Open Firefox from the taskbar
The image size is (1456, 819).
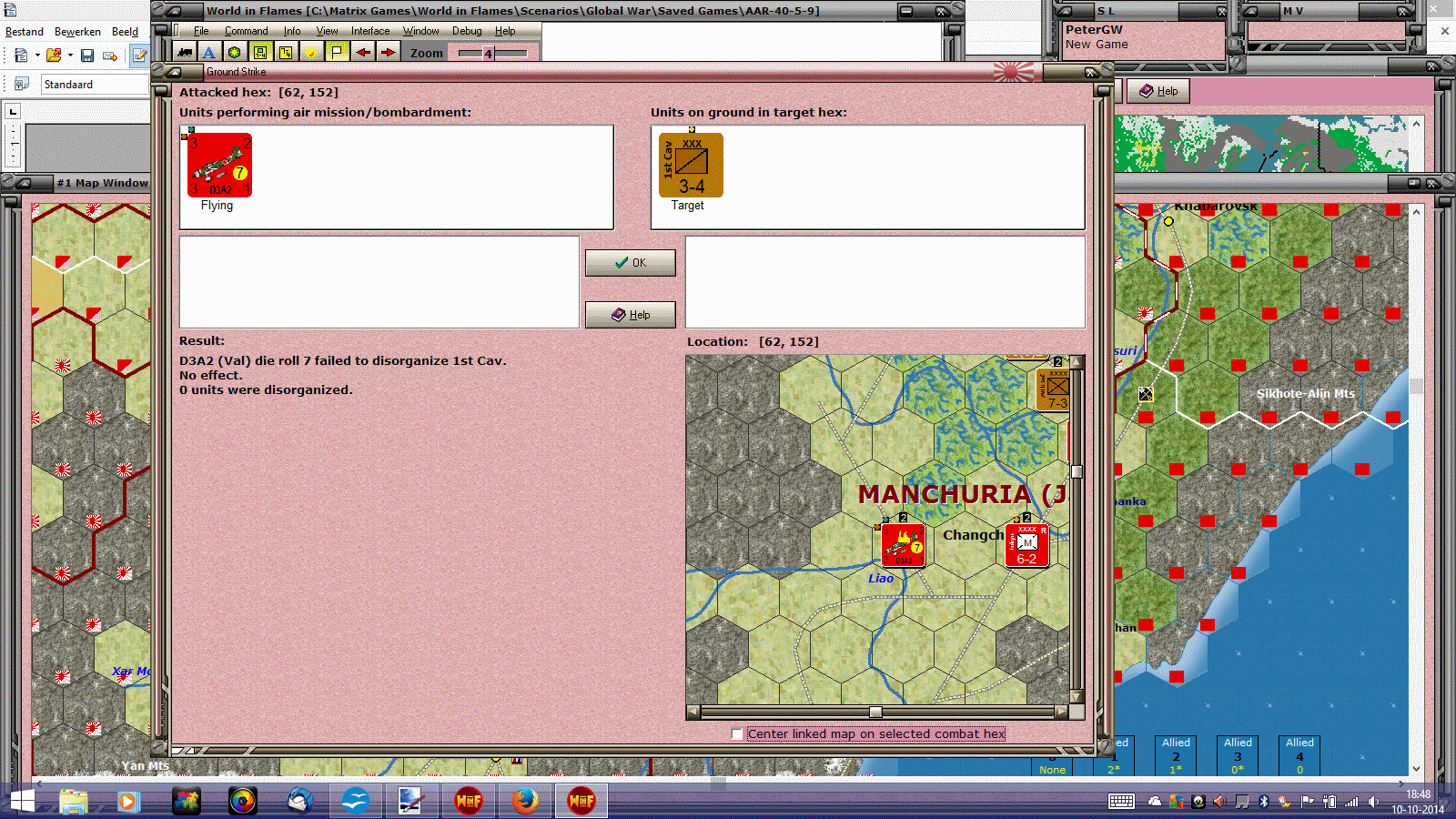click(524, 802)
